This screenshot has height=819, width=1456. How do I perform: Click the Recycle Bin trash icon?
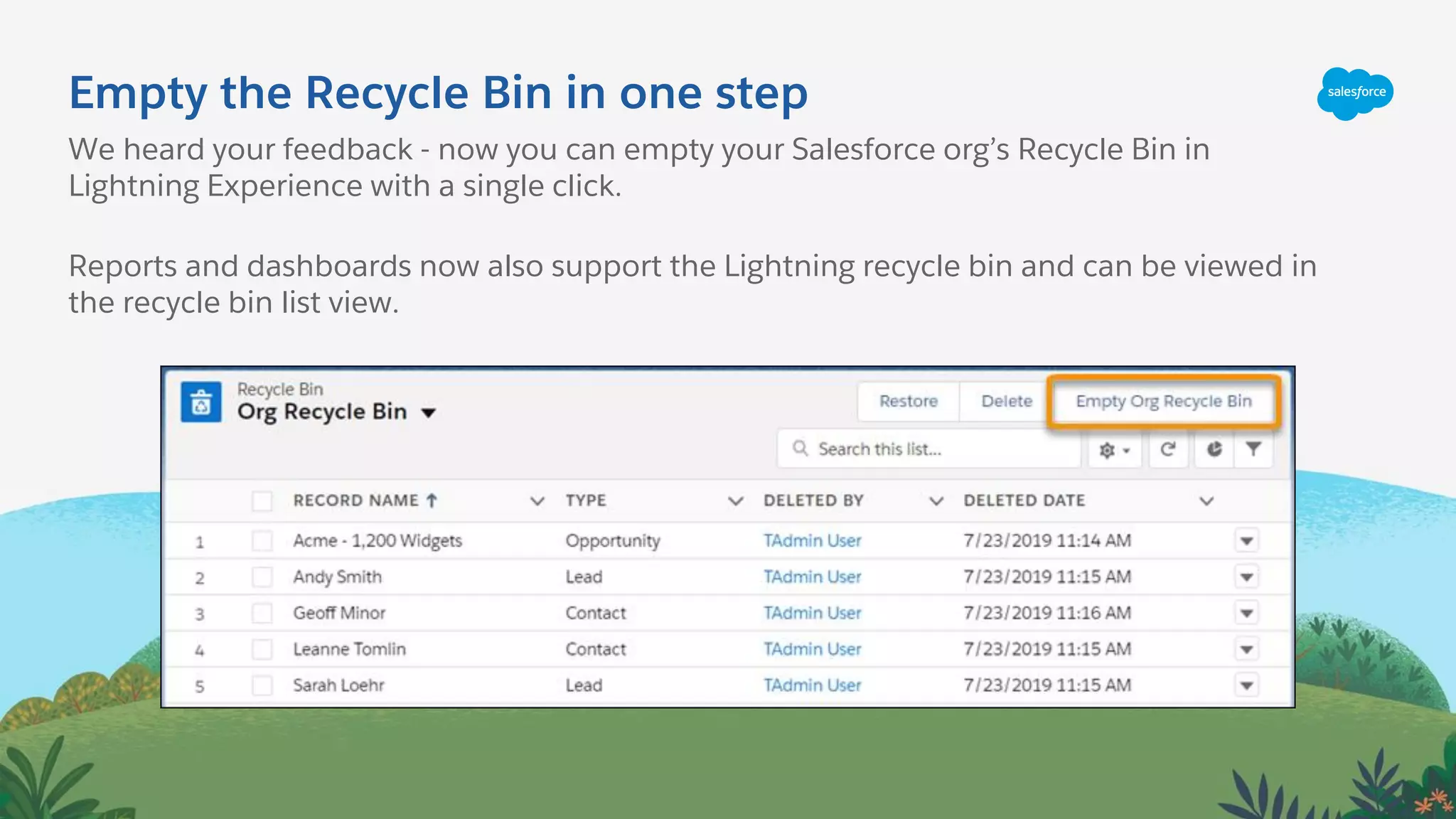point(201,402)
